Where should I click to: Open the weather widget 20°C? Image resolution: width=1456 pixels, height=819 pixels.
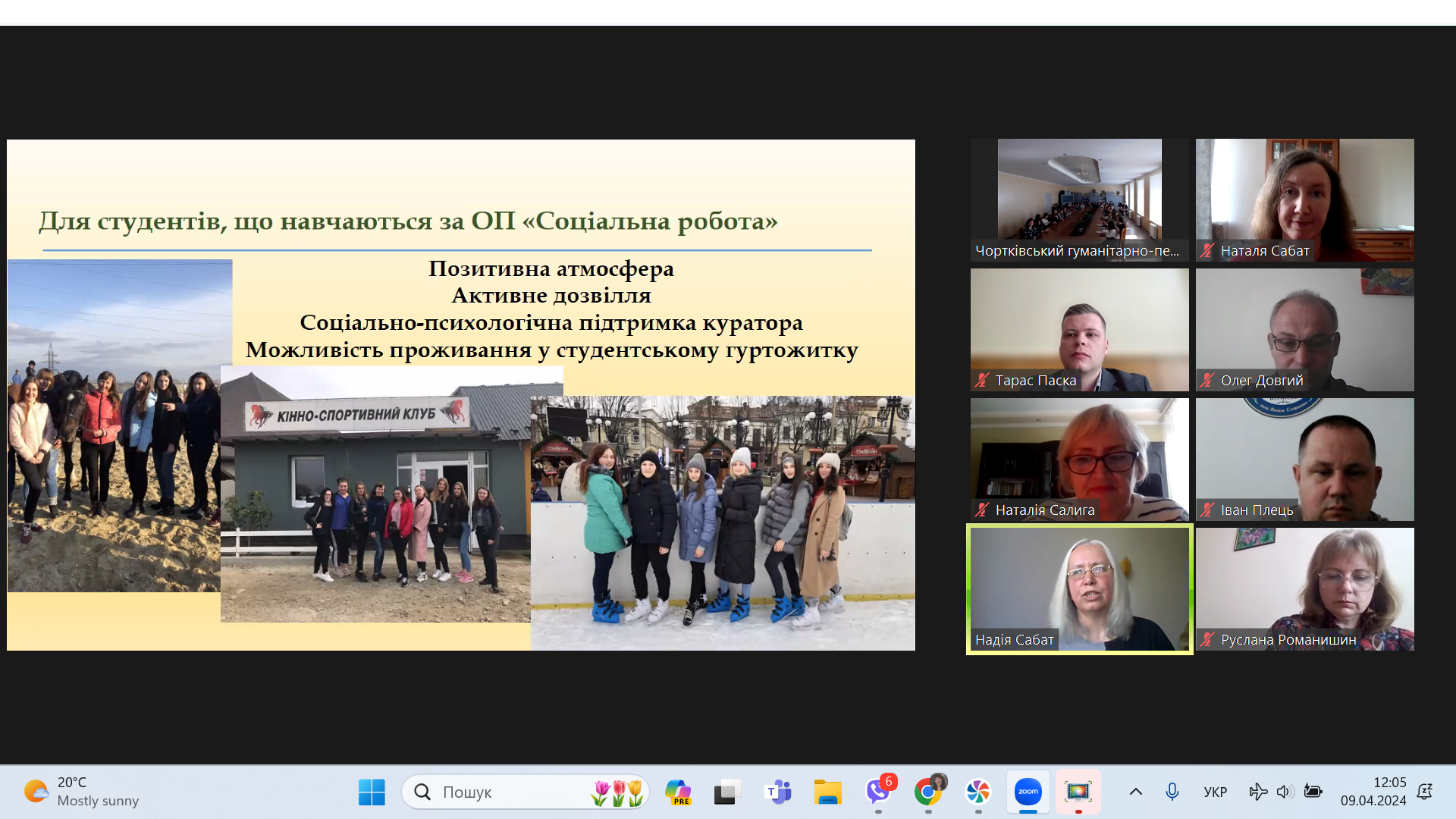point(81,792)
